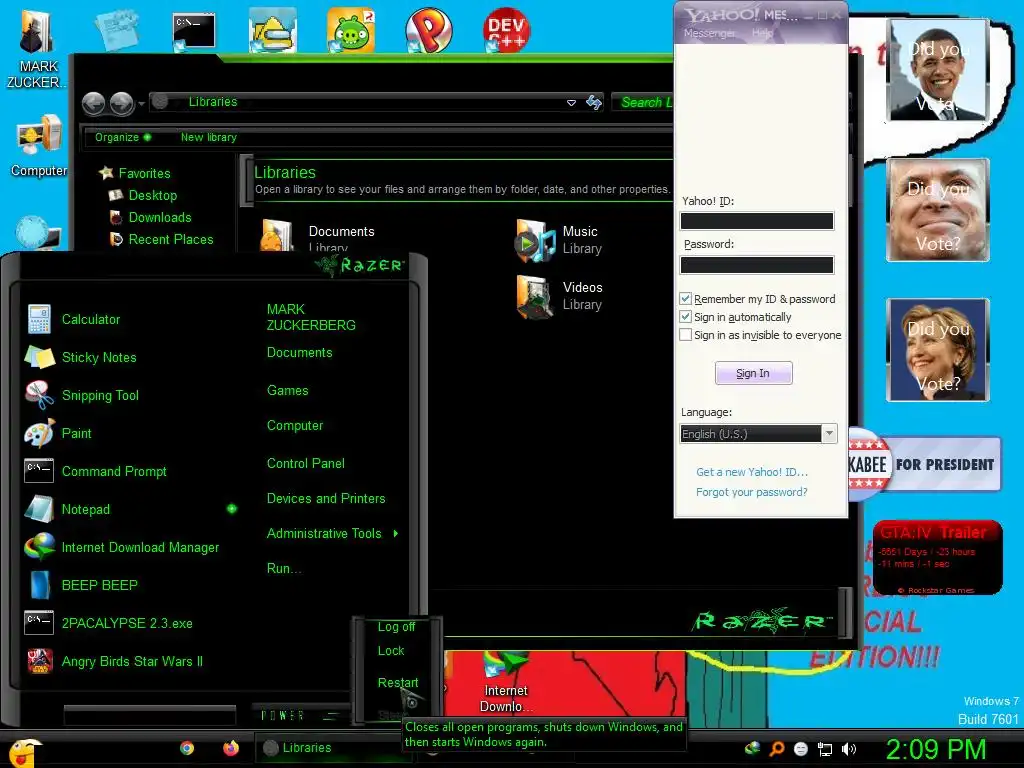1024x768 pixels.
Task: Open MARK ZUCKERBERG user folder link
Action: pyautogui.click(x=311, y=317)
